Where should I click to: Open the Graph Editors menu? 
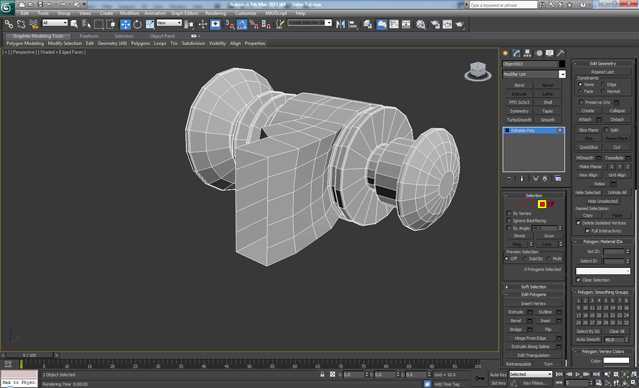pyautogui.click(x=184, y=13)
